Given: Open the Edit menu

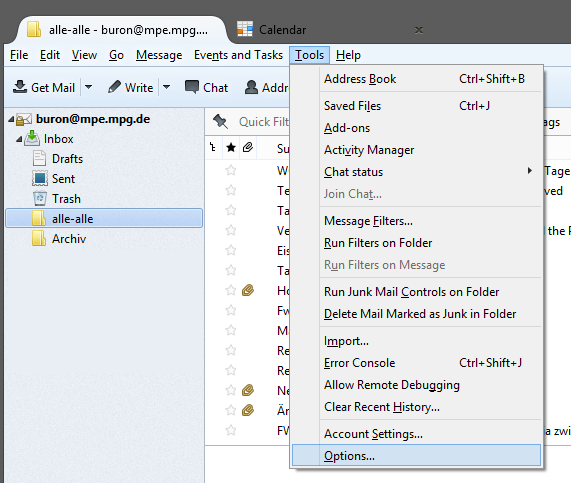Looking at the screenshot, I should 50,55.
